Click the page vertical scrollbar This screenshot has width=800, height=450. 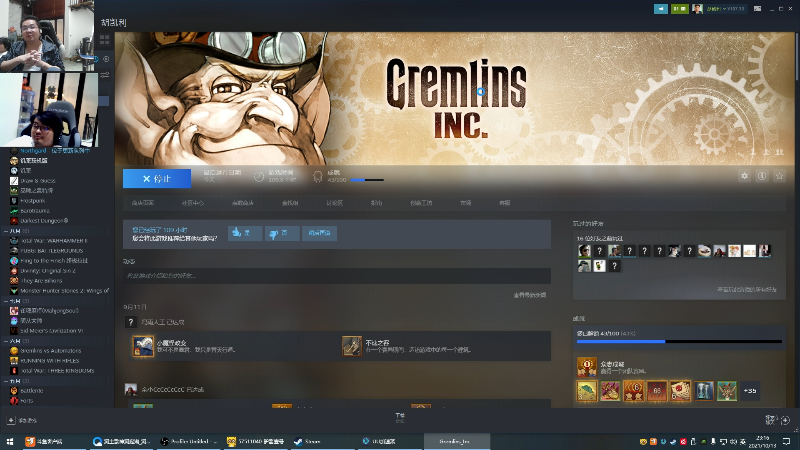[797, 56]
